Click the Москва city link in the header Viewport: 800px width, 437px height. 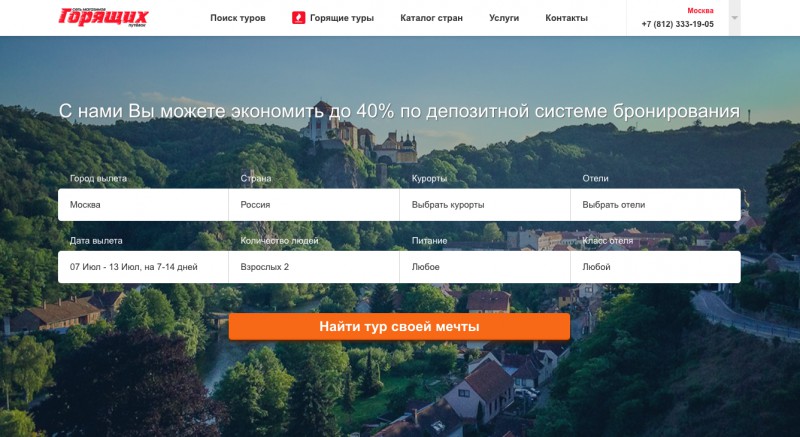[x=700, y=10]
